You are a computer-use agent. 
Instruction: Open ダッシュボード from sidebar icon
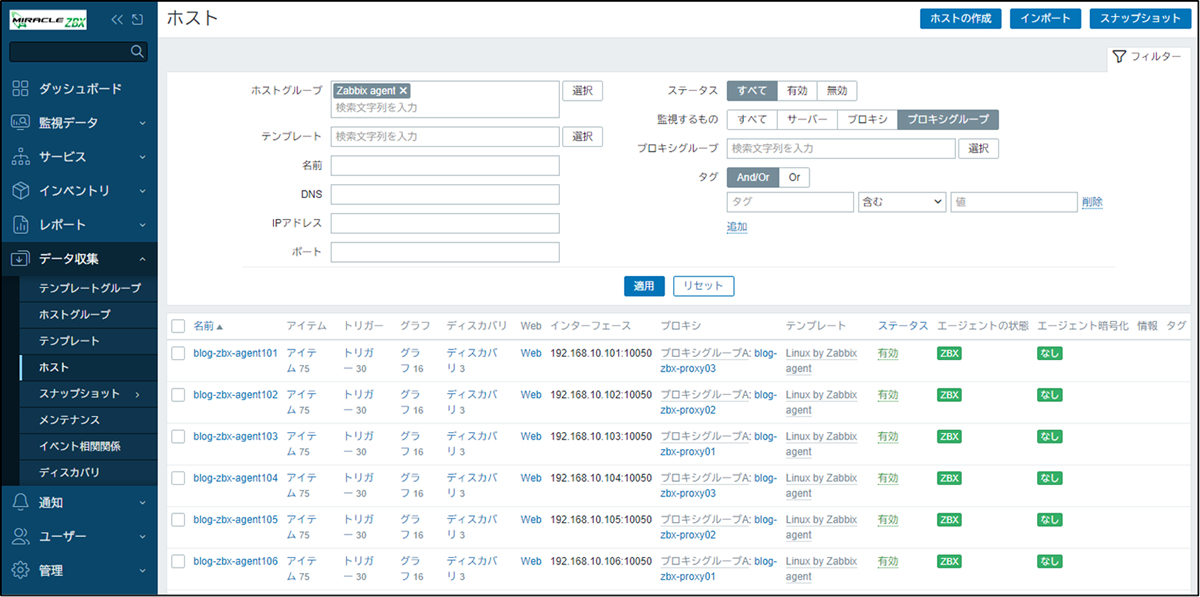[21, 89]
